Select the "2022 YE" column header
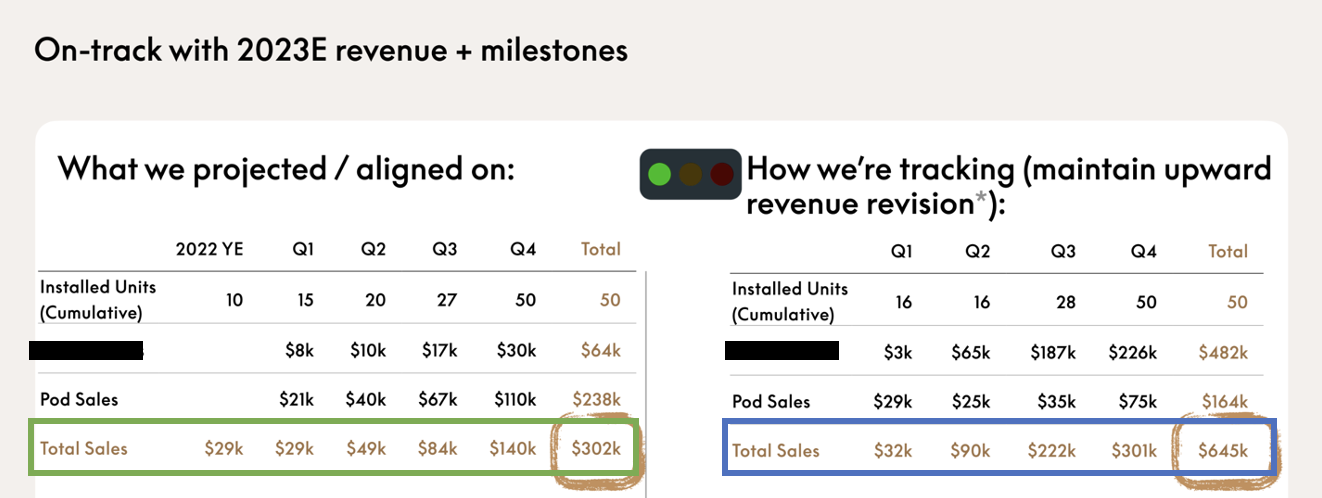This screenshot has height=498, width=1322. (208, 249)
